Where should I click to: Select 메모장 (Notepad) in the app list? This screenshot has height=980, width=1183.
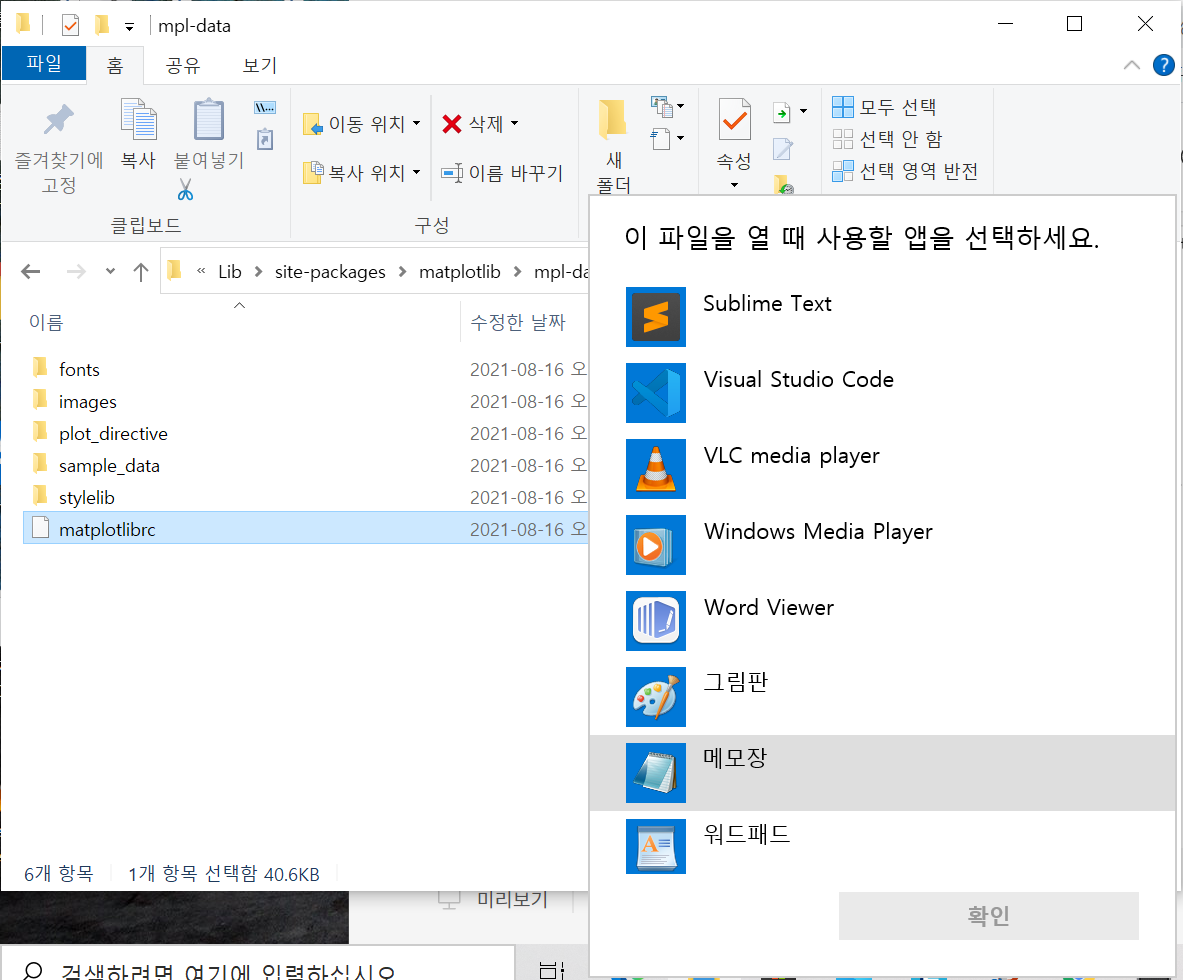pos(882,773)
